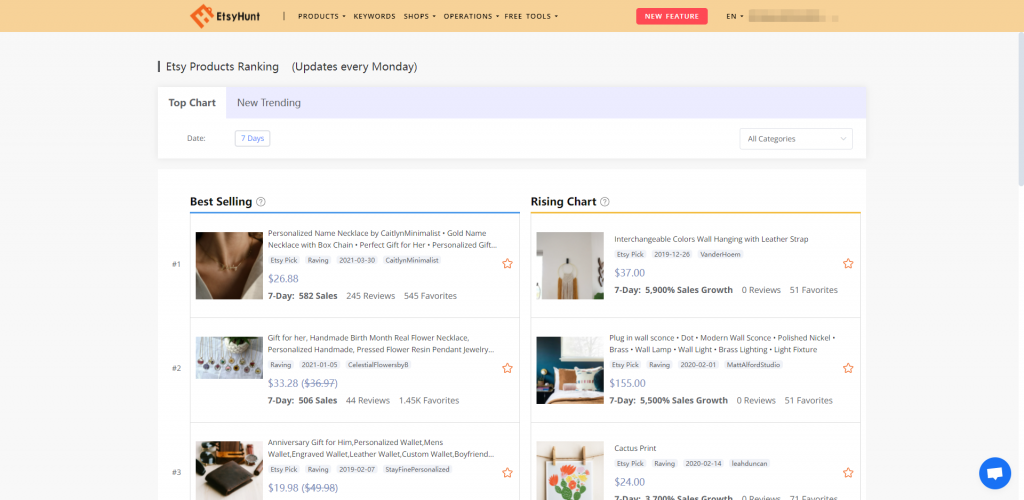Open the gold necklace product thumbnail
1024x500 pixels.
coord(229,265)
